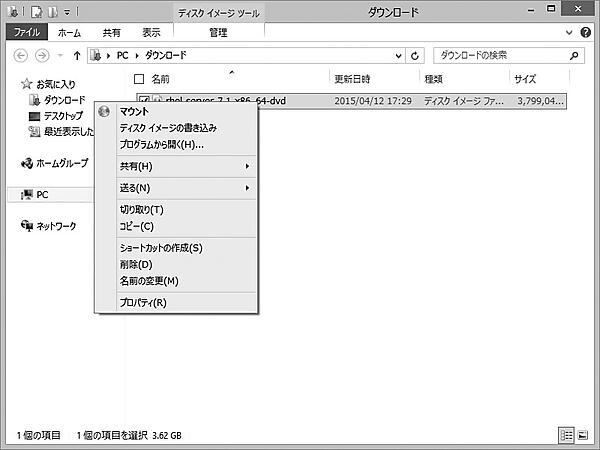Go up one folder level

point(77,56)
